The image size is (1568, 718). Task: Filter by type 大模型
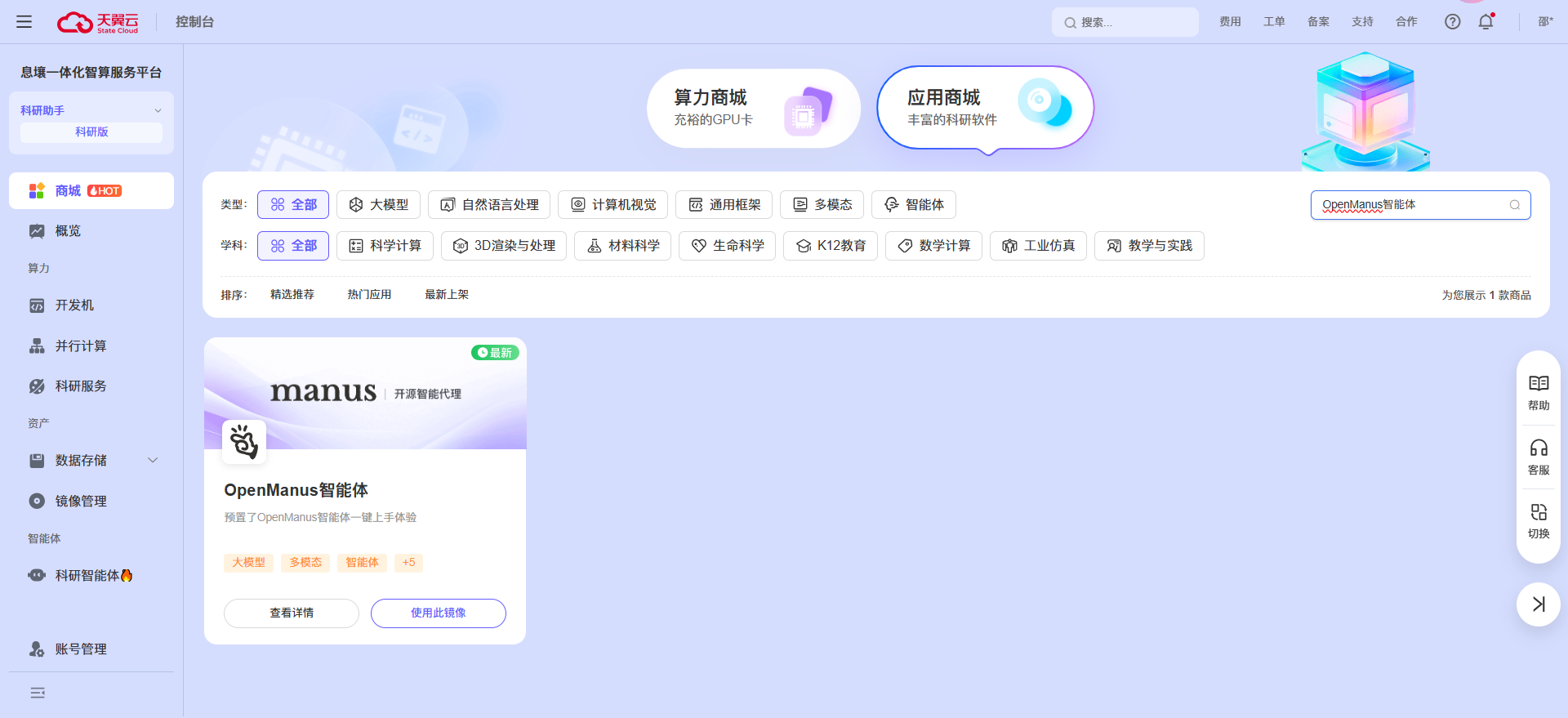point(378,205)
